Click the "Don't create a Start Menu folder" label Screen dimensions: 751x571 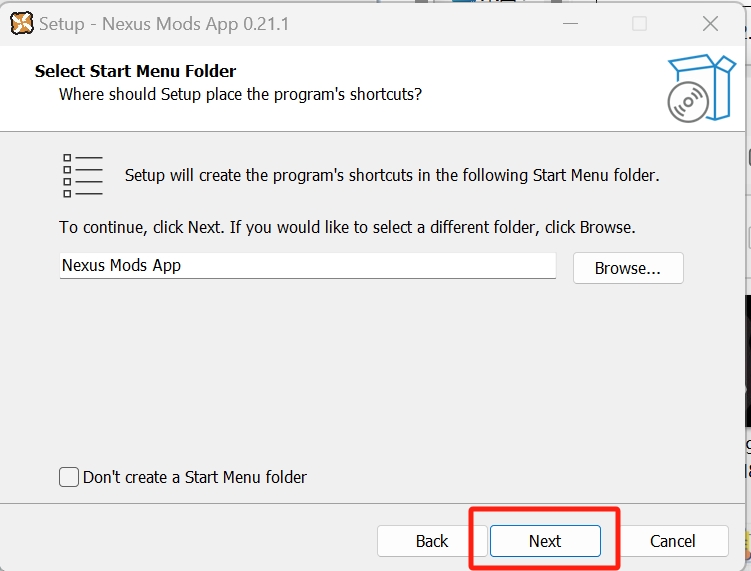tap(195, 477)
